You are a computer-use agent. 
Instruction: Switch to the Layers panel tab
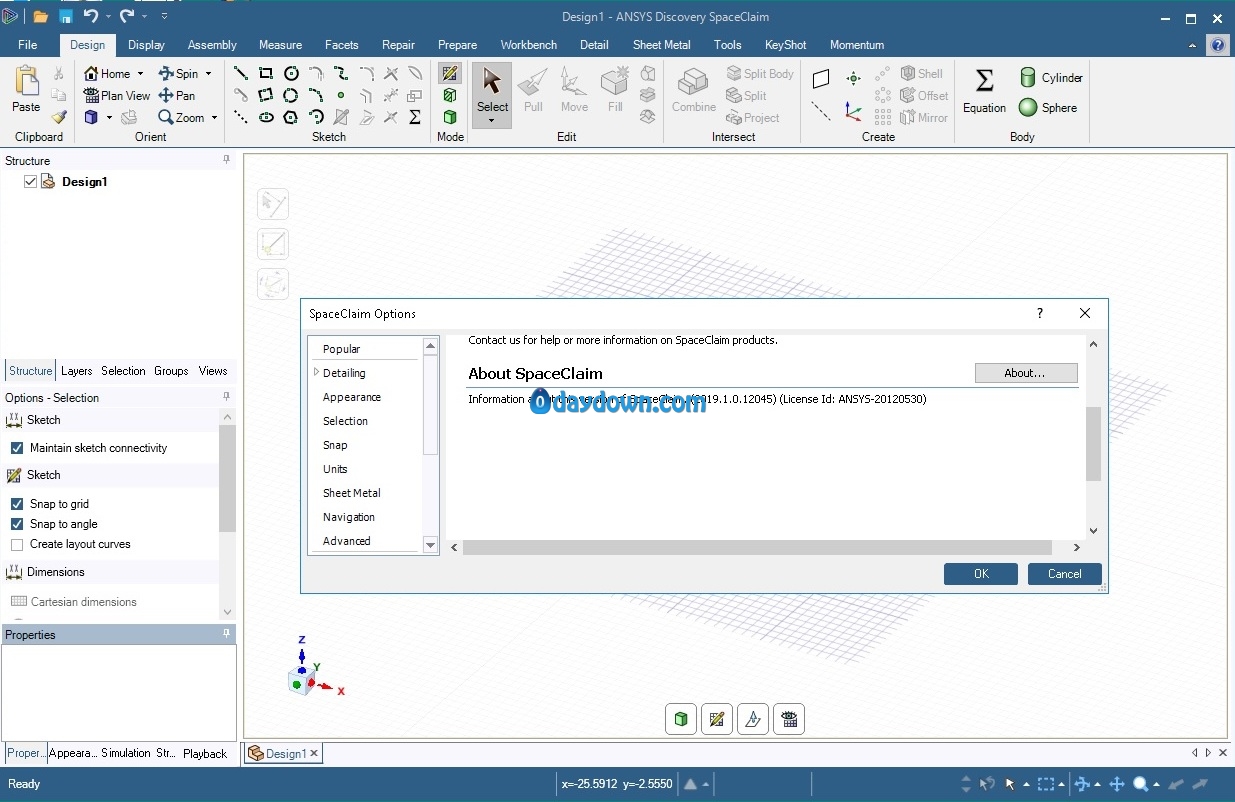tap(76, 370)
